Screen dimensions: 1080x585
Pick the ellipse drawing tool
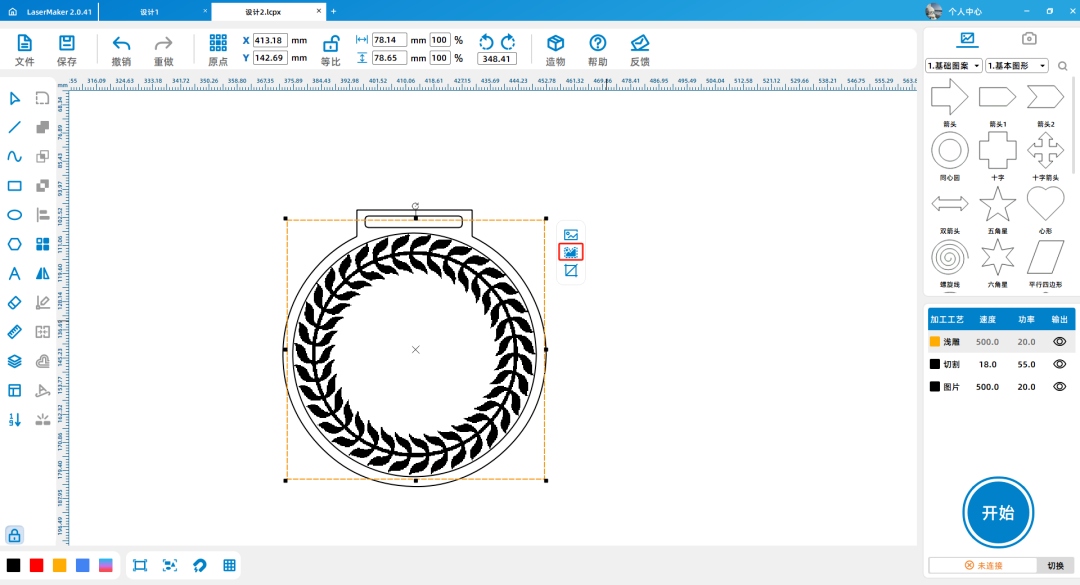point(15,214)
